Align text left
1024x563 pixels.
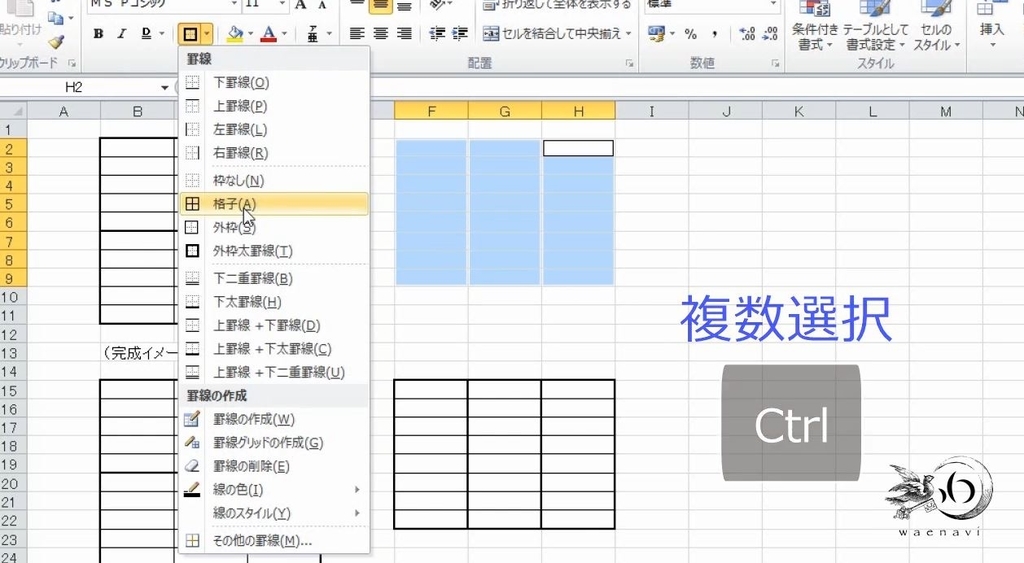click(357, 33)
